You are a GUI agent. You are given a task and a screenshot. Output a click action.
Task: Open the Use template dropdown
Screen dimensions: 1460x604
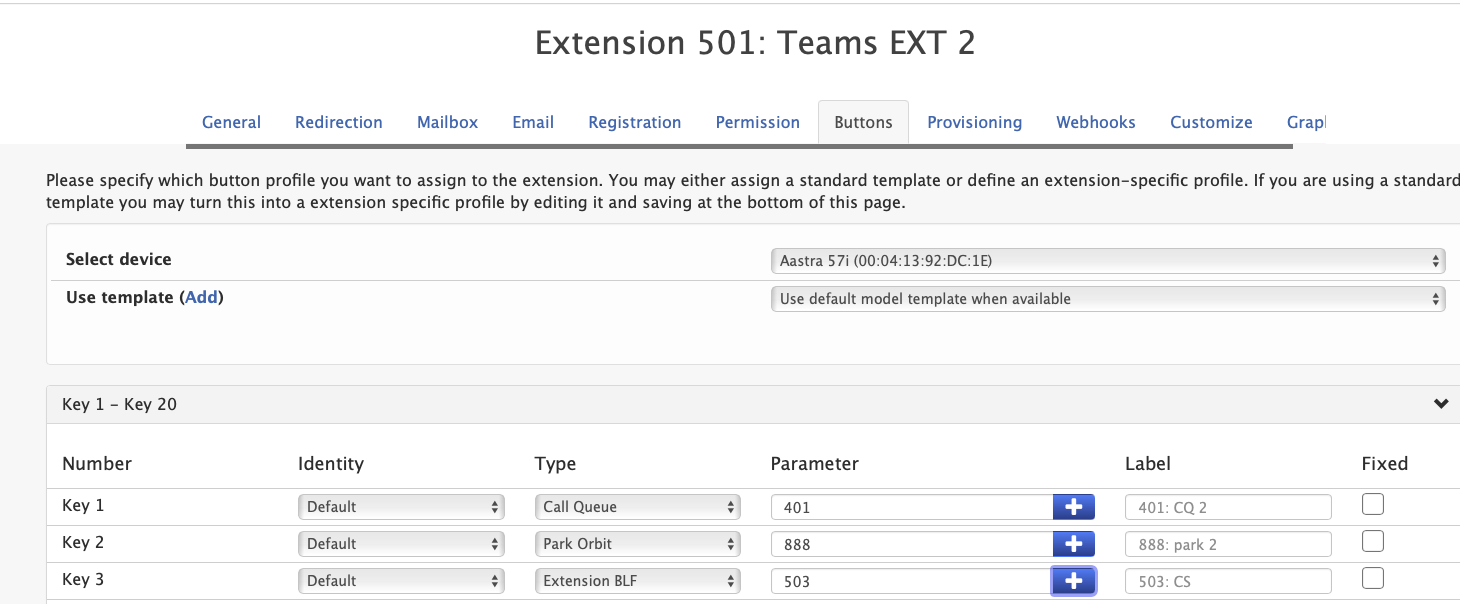pos(1107,299)
